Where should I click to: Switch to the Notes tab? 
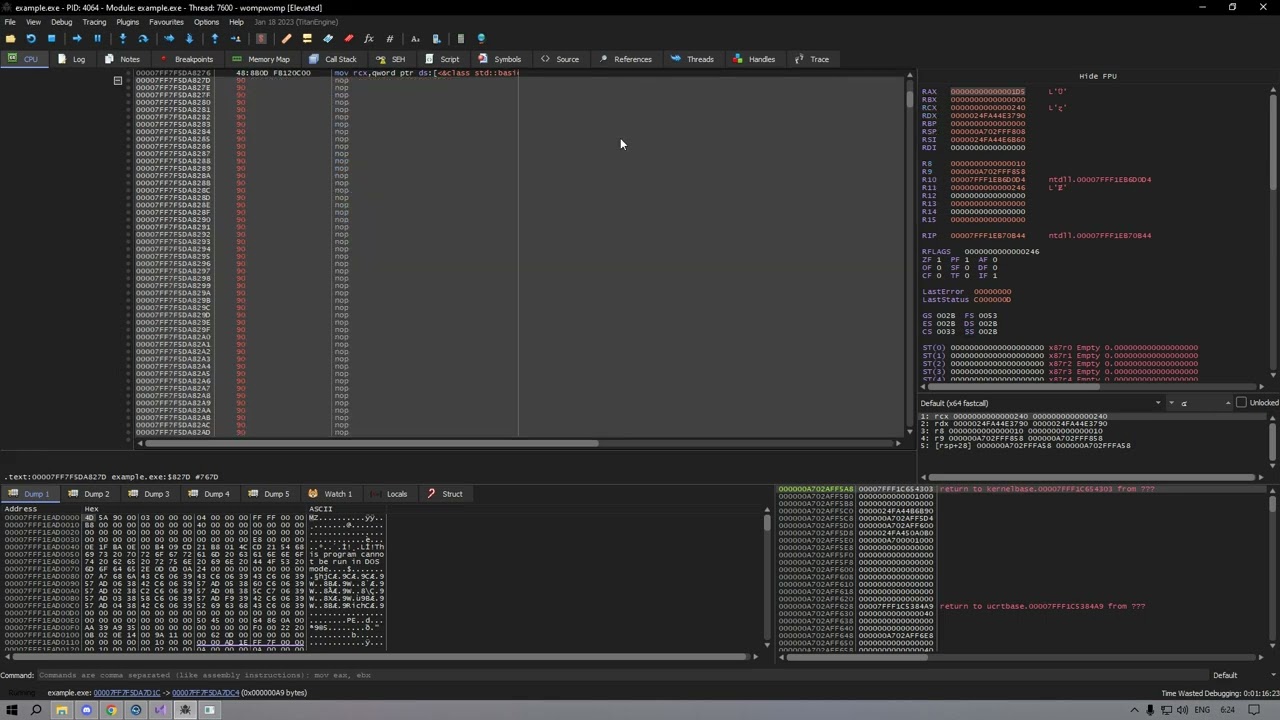point(122,59)
